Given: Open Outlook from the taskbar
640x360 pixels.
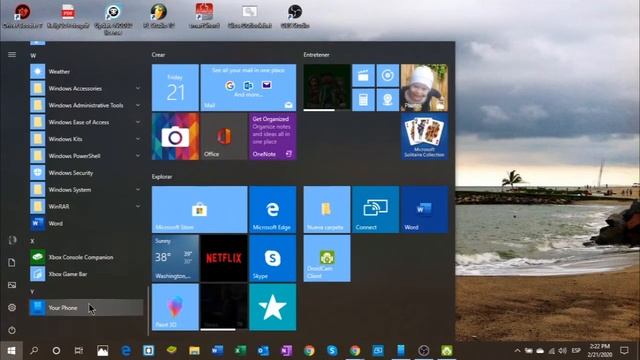Looking at the screenshot, I should (263, 351).
